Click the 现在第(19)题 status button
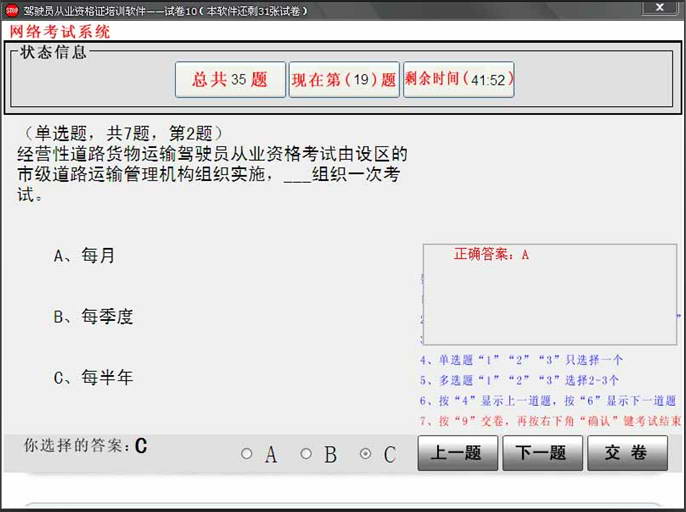This screenshot has width=686, height=512. click(344, 79)
